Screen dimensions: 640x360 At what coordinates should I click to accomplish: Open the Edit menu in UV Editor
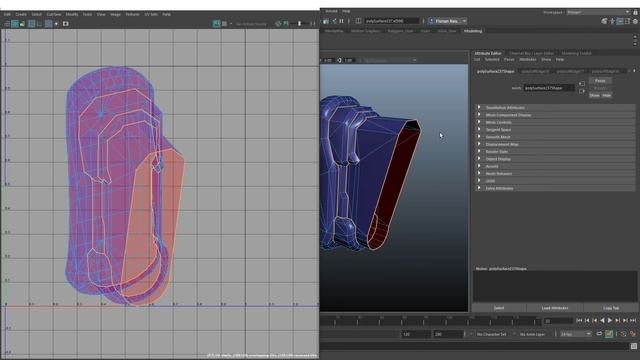tap(7, 14)
